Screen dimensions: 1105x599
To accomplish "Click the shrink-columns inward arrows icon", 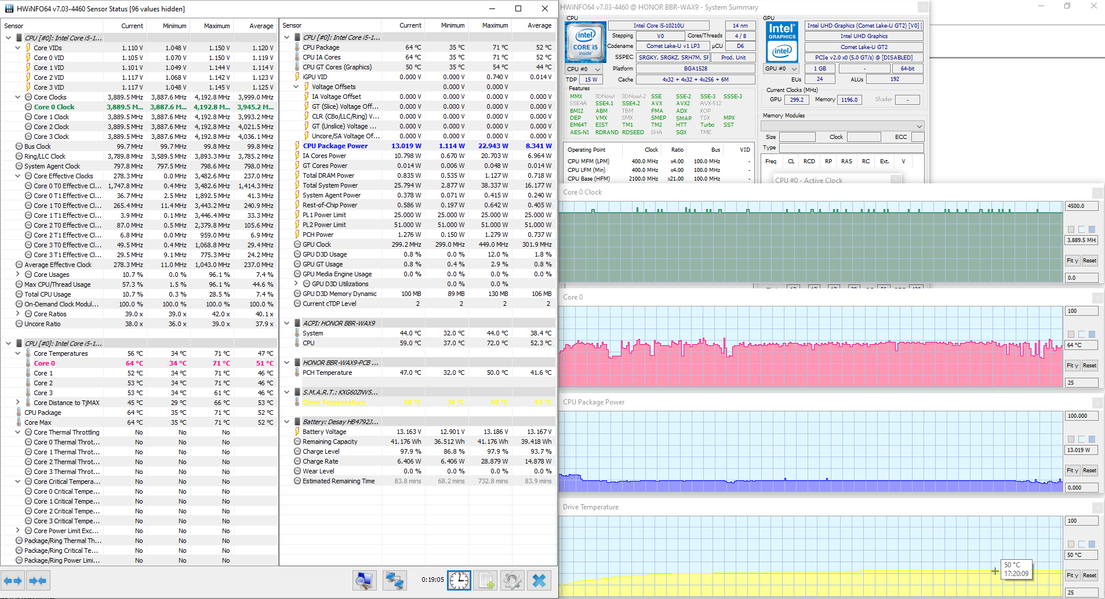I will tap(38, 580).
